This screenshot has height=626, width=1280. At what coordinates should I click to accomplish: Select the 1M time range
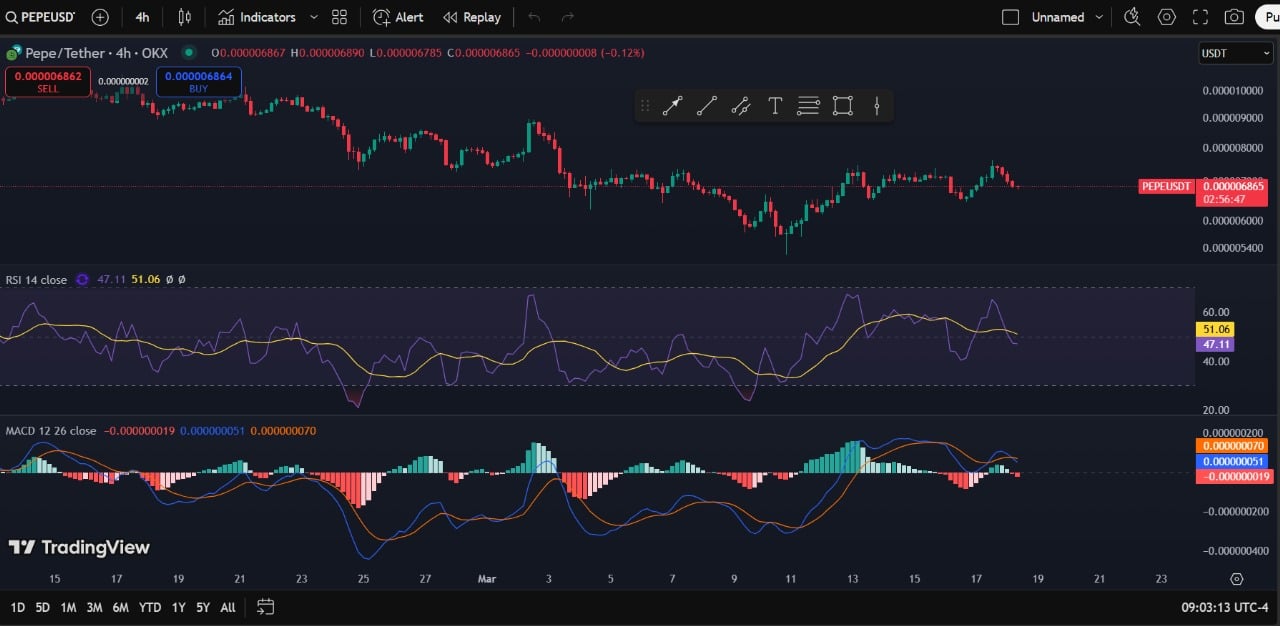(x=68, y=607)
